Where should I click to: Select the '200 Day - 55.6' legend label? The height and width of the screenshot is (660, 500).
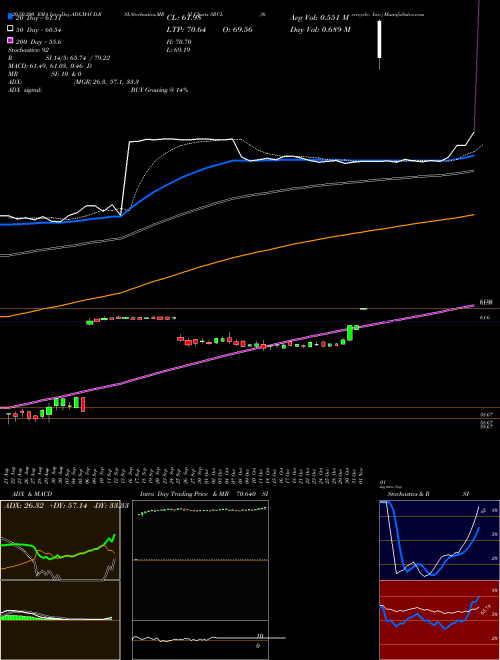[x=38, y=42]
